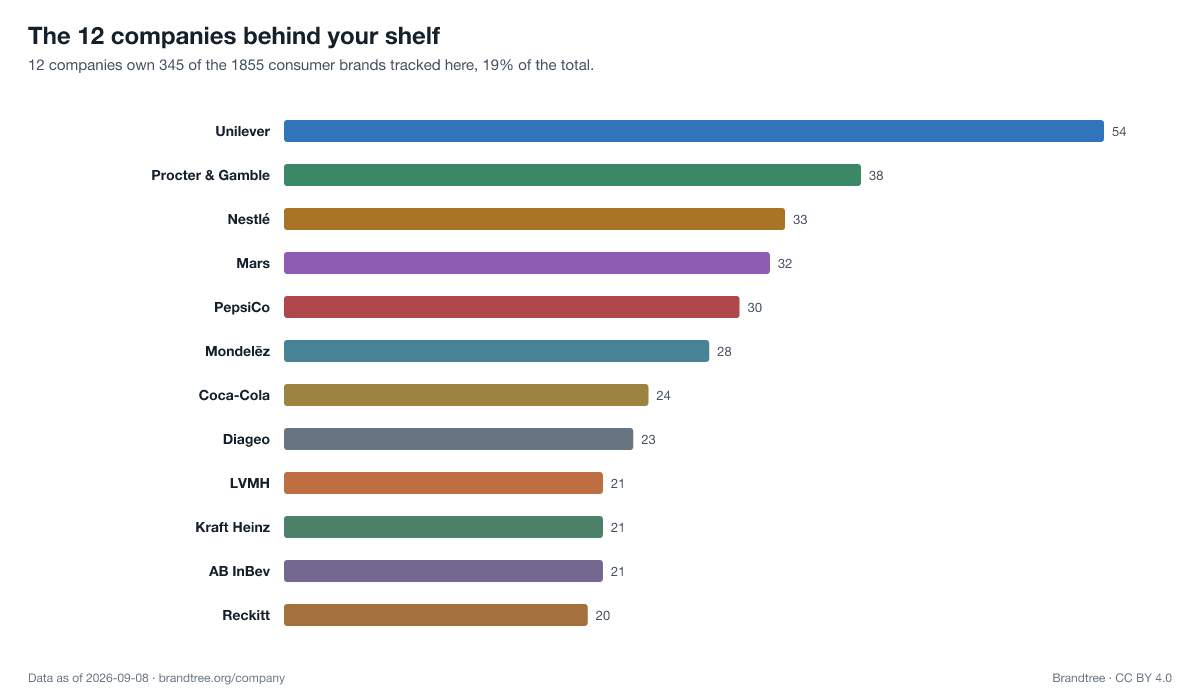The width and height of the screenshot is (1200, 700).
Task: Click the value label 38
Action: pos(876,176)
